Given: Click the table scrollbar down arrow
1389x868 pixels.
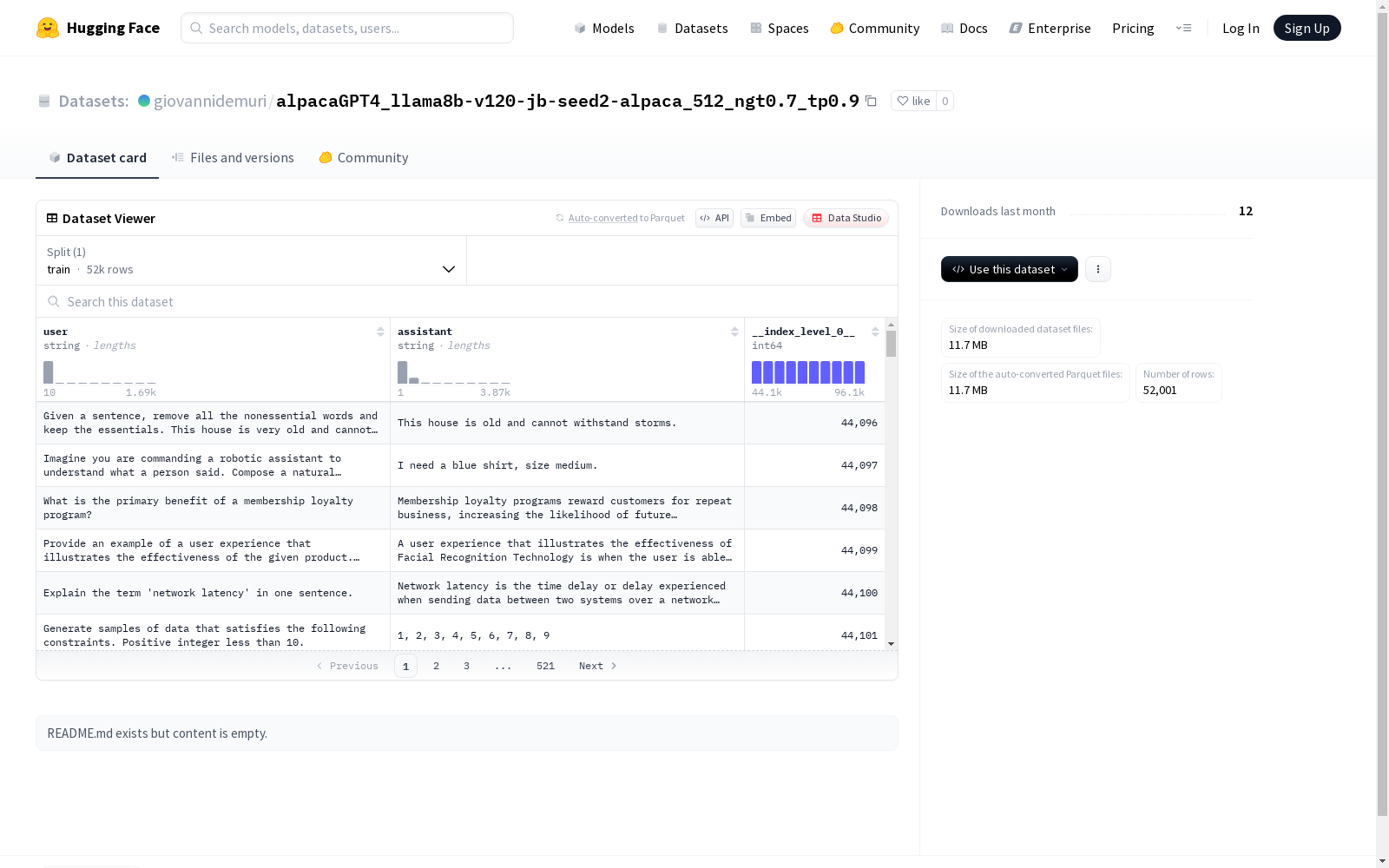Looking at the screenshot, I should pos(891,644).
